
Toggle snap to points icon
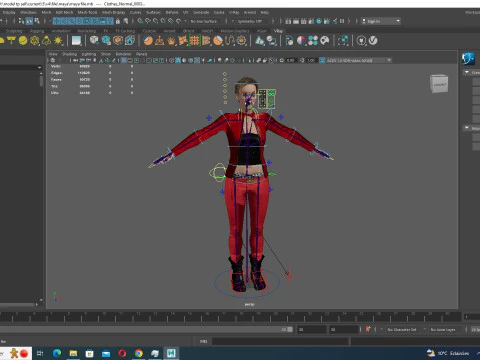pos(155,21)
